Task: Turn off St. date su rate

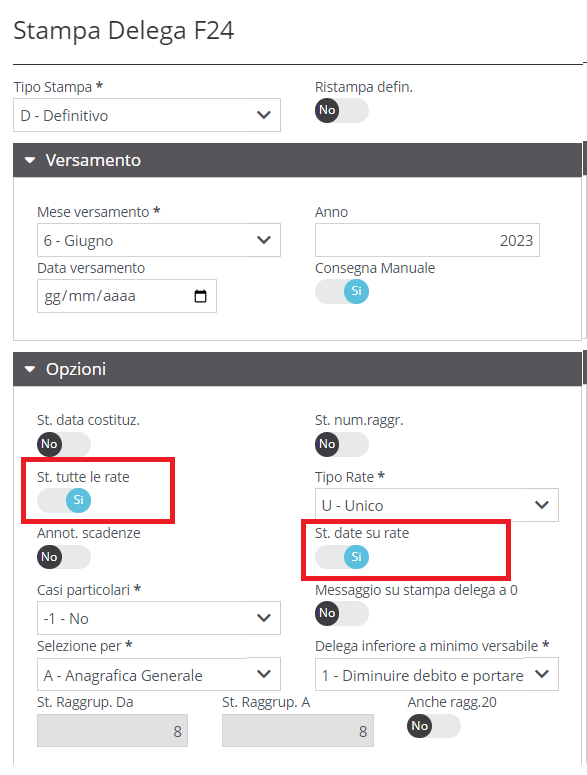Action: click(342, 557)
